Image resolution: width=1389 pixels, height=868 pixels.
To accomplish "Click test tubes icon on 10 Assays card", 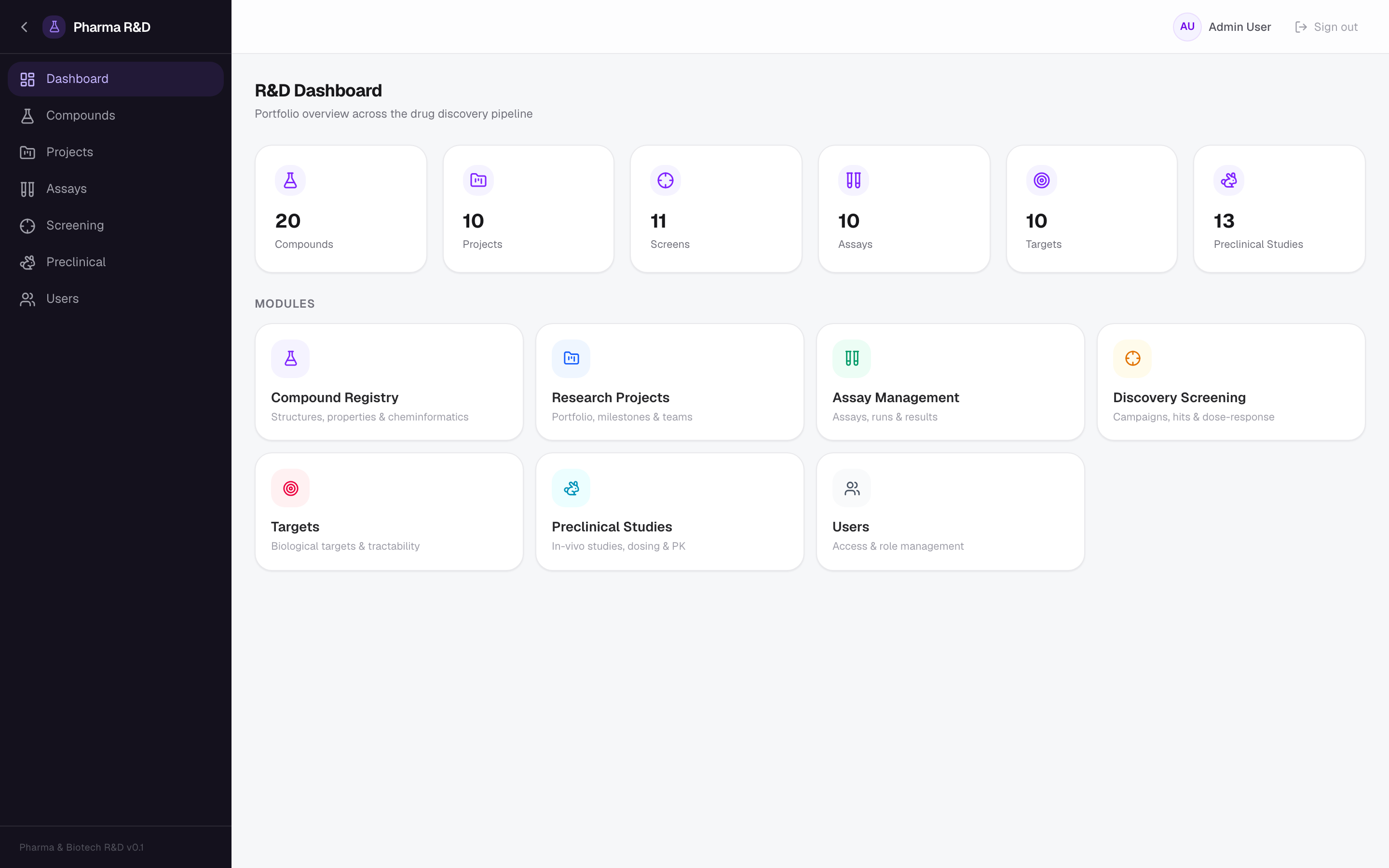I will click(854, 180).
